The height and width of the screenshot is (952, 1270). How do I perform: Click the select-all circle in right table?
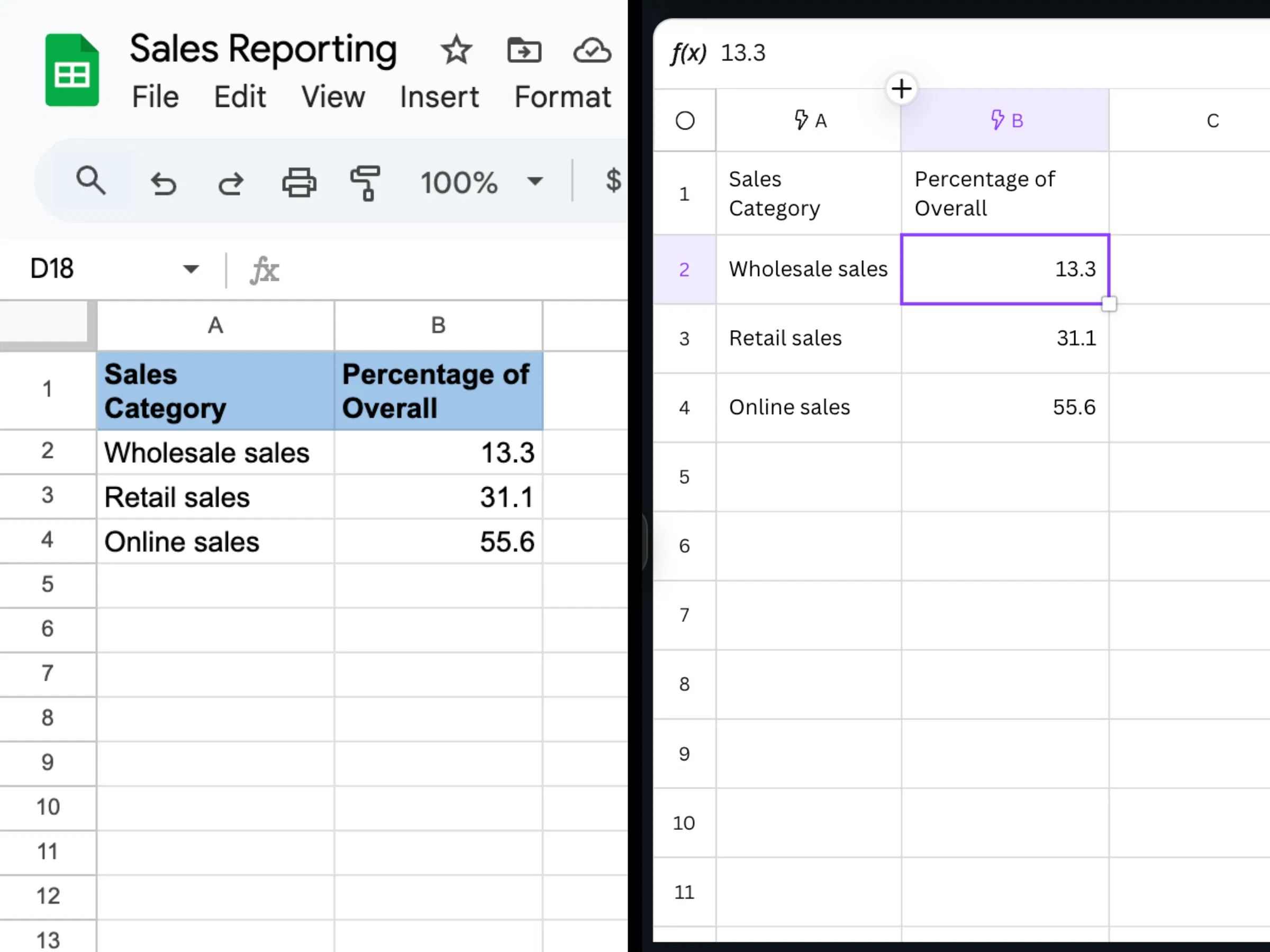point(685,121)
